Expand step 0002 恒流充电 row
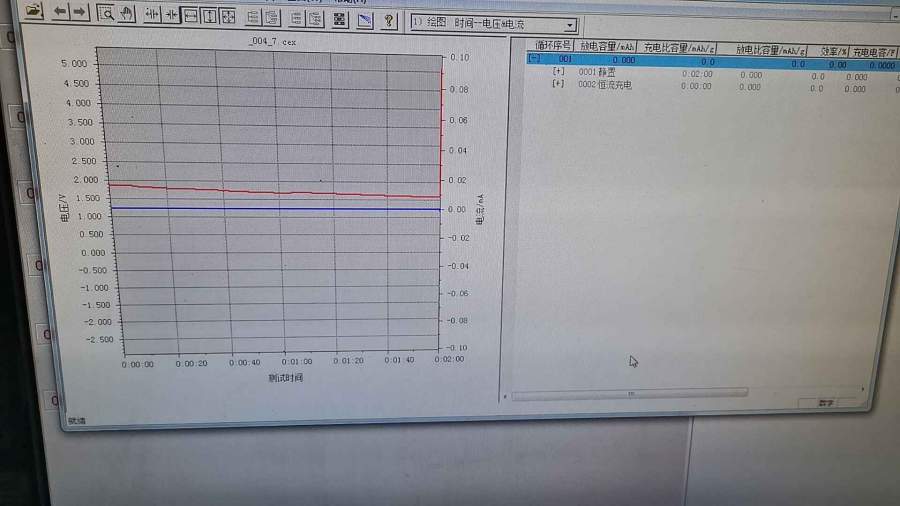This screenshot has height=506, width=900. pyautogui.click(x=557, y=83)
